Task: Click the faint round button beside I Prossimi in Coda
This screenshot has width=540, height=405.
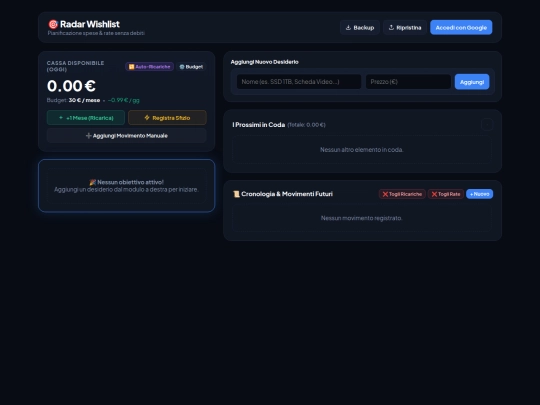Action: point(487,125)
